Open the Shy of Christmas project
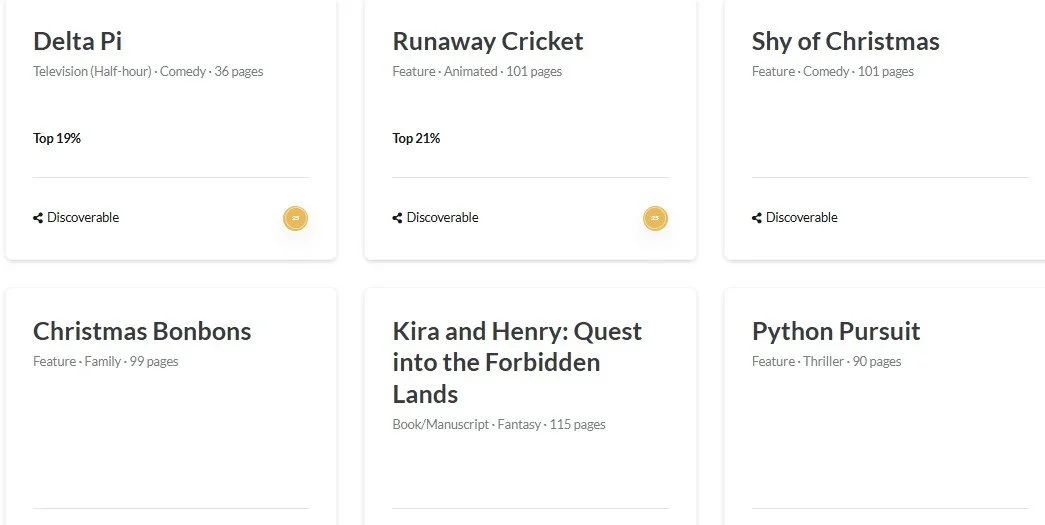 (x=846, y=41)
